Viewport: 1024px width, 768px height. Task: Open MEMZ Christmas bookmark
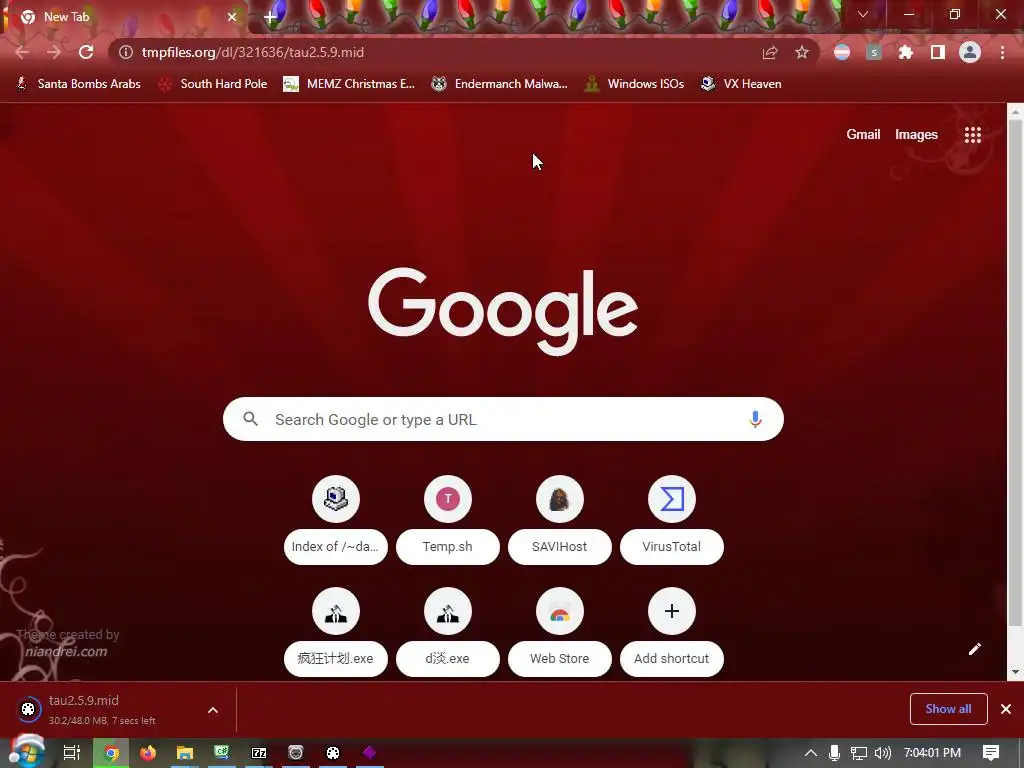349,84
